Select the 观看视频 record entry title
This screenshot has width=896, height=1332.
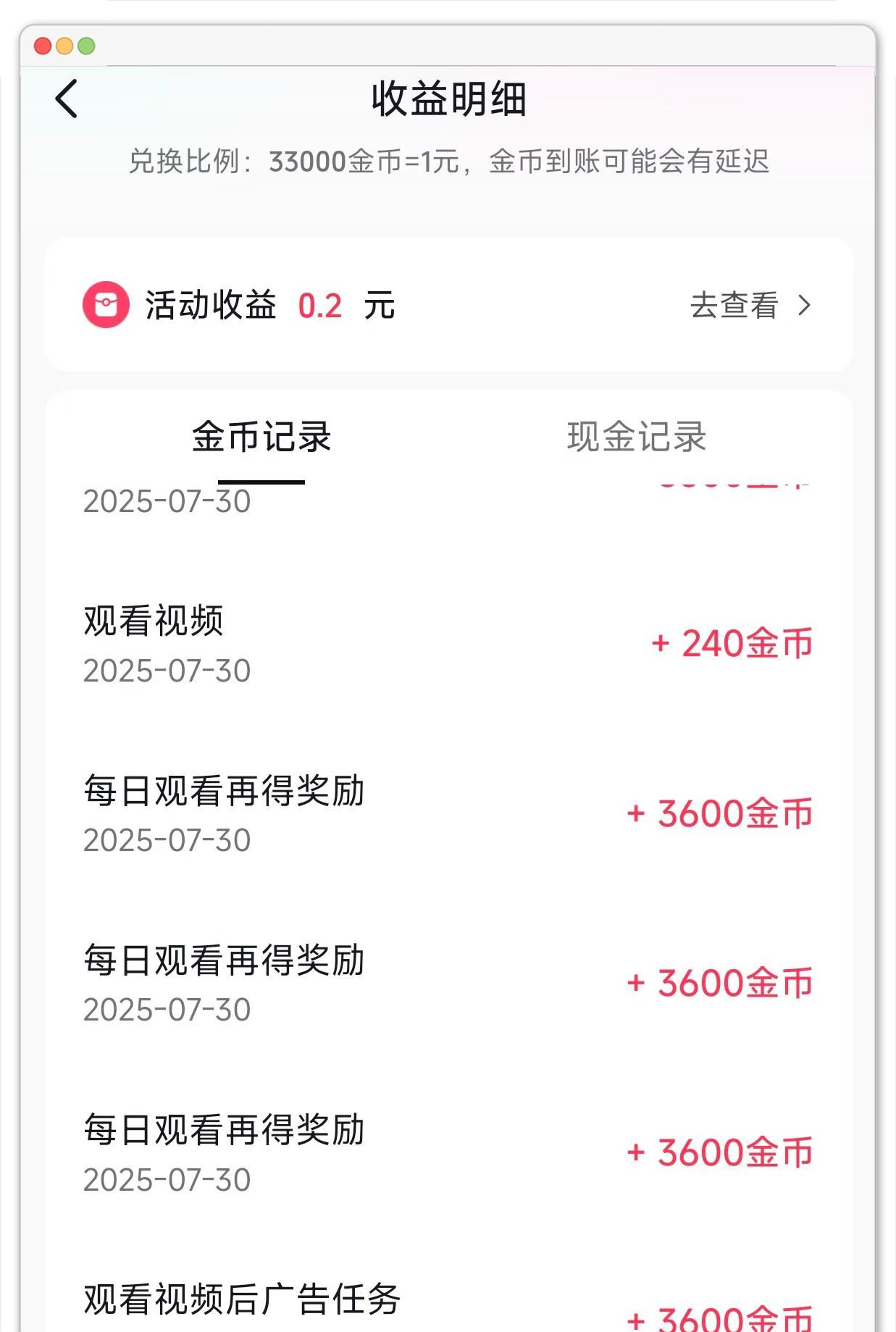(x=154, y=621)
